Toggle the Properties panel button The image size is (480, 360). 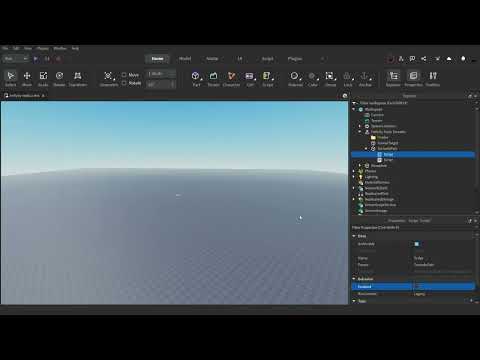[x=413, y=79]
